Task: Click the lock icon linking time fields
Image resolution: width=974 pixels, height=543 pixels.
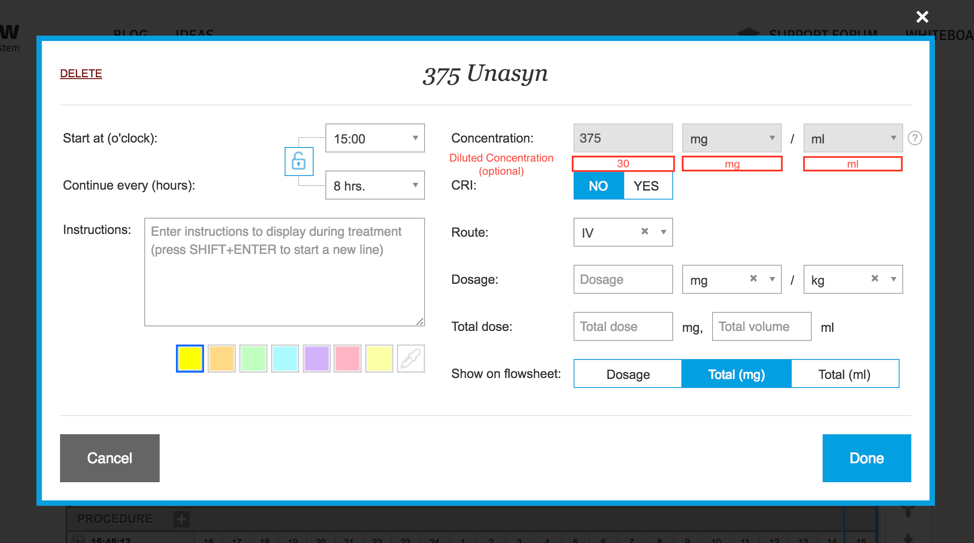Action: (x=299, y=161)
